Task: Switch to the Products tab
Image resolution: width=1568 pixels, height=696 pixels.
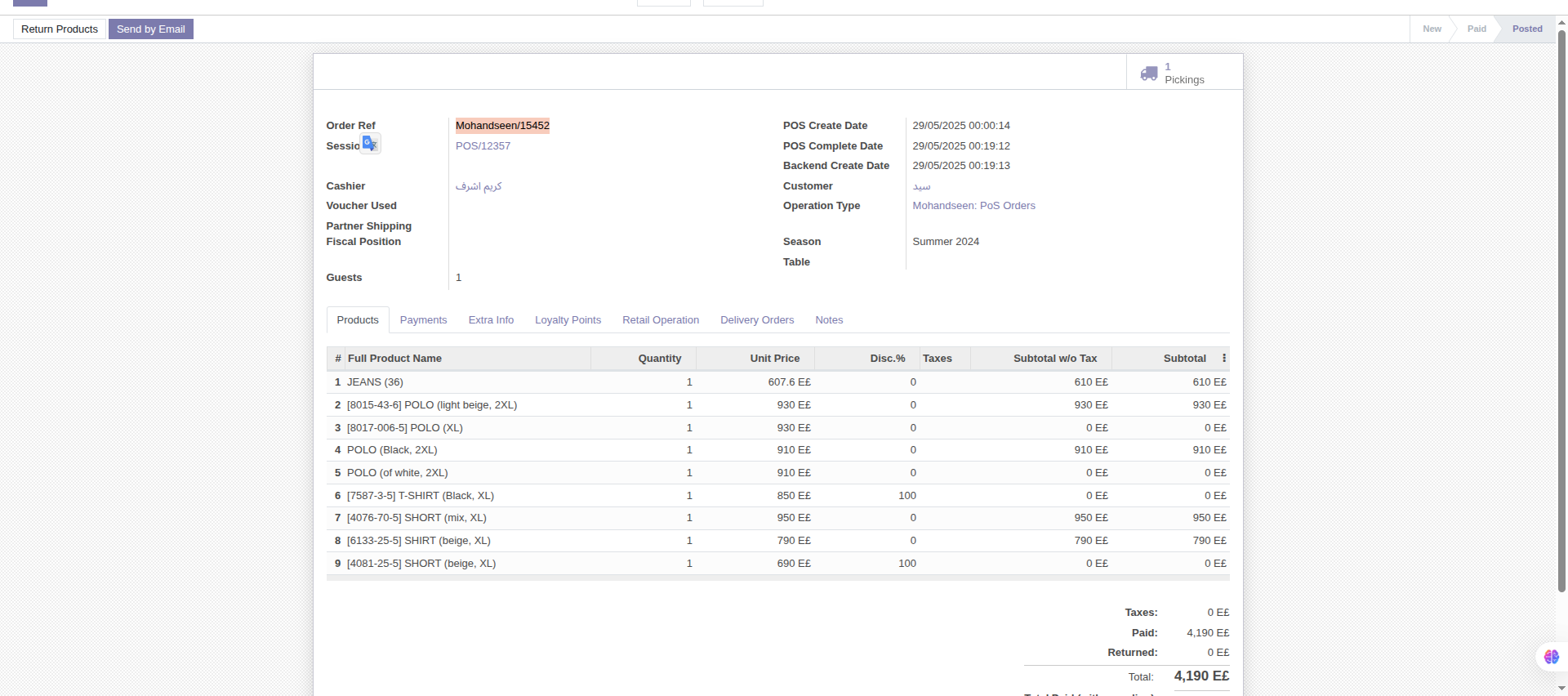Action: (x=358, y=320)
